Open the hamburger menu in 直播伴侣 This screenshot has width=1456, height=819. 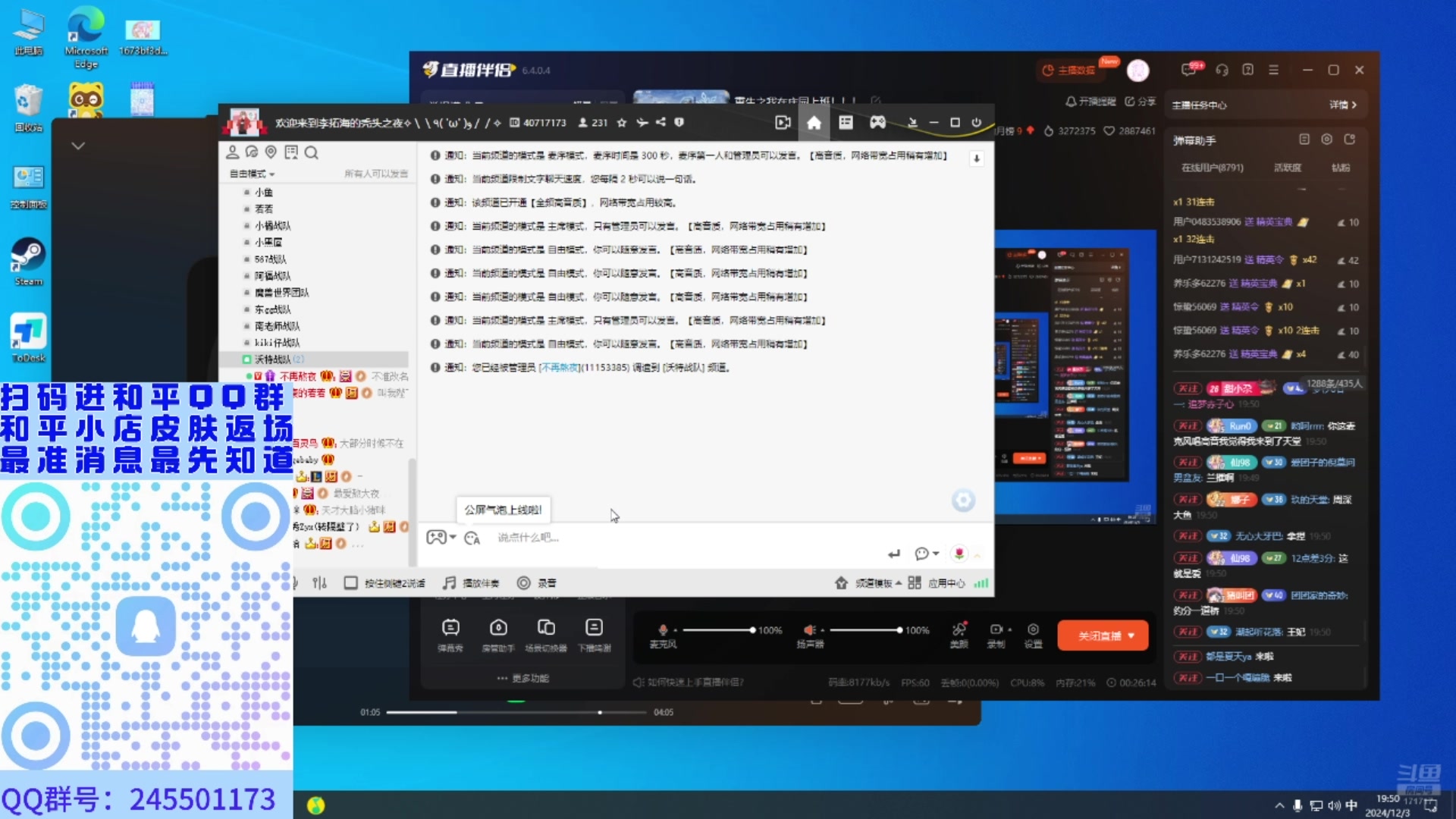(x=1273, y=70)
